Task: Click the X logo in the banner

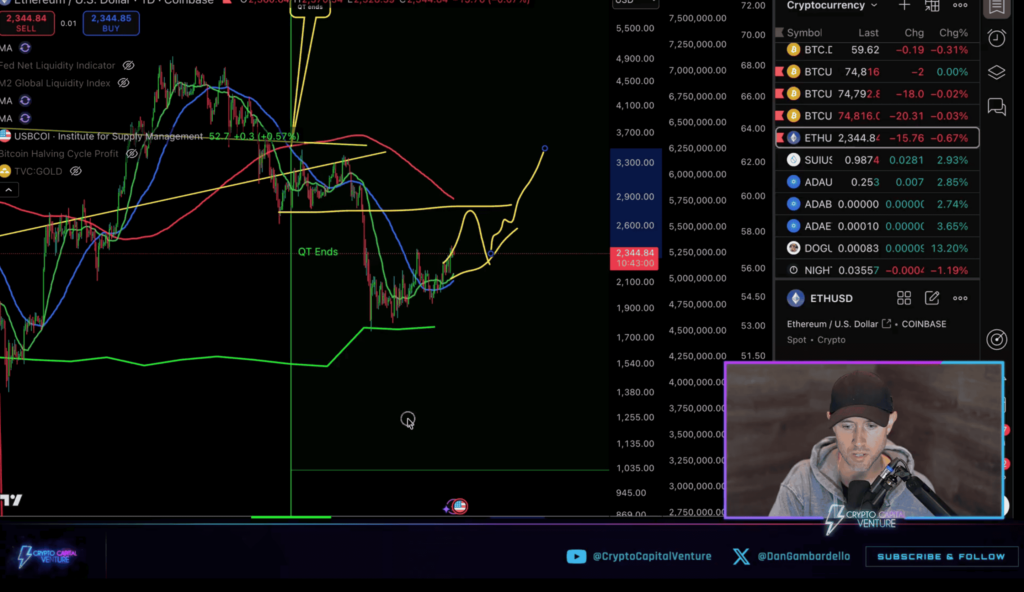Action: coord(741,557)
